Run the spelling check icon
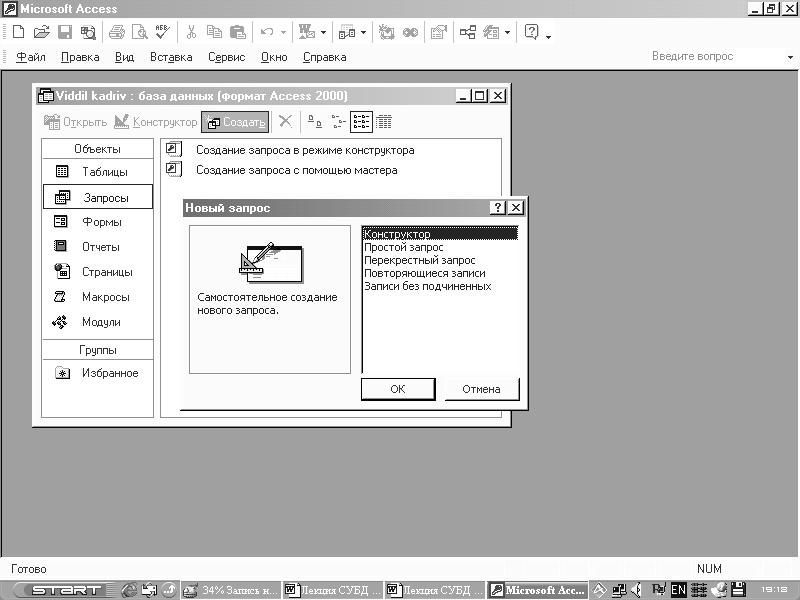This screenshot has width=800, height=600. (162, 32)
